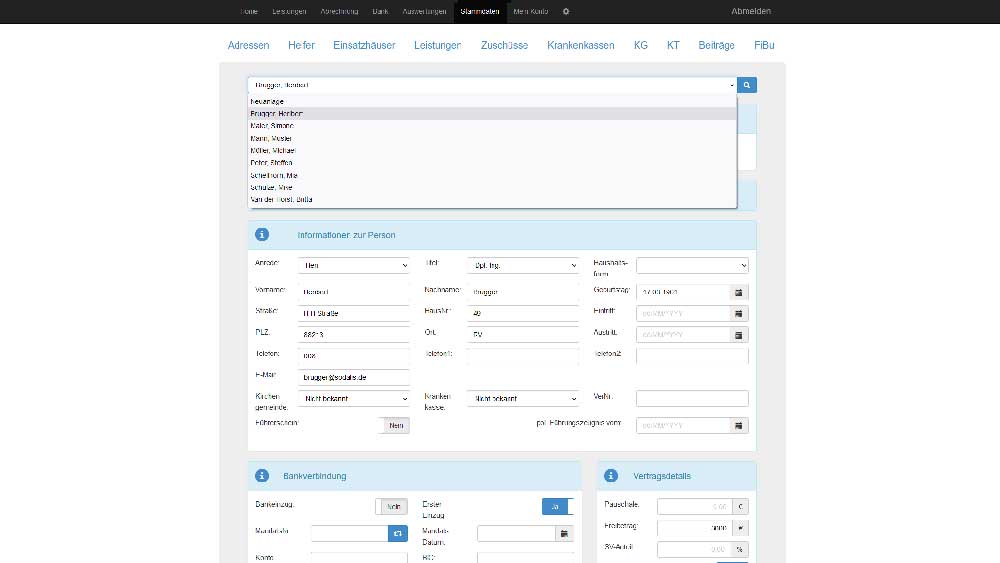This screenshot has height=563, width=1000.
Task: Select 'Möller, Michael' from the list
Action: point(492,150)
